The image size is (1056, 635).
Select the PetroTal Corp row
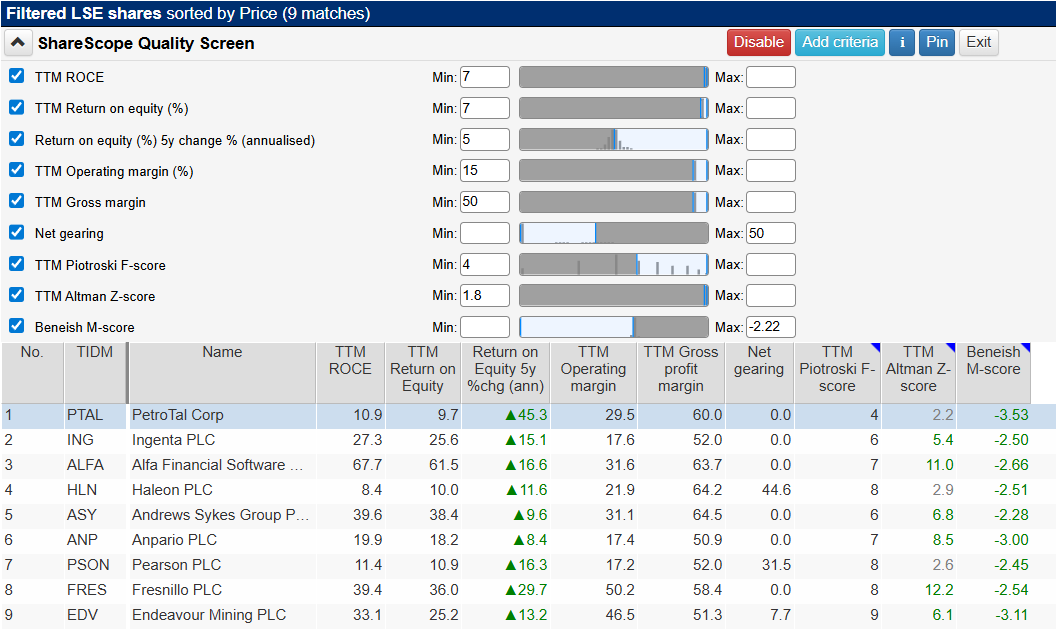point(528,415)
